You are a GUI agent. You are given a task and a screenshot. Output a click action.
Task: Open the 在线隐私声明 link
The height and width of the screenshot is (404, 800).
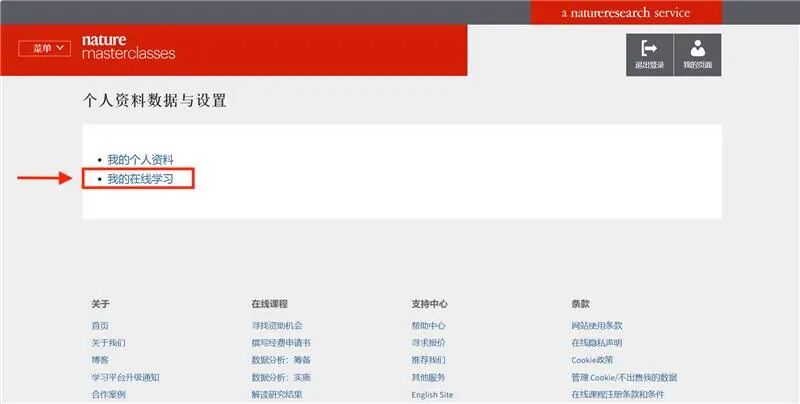(597, 343)
